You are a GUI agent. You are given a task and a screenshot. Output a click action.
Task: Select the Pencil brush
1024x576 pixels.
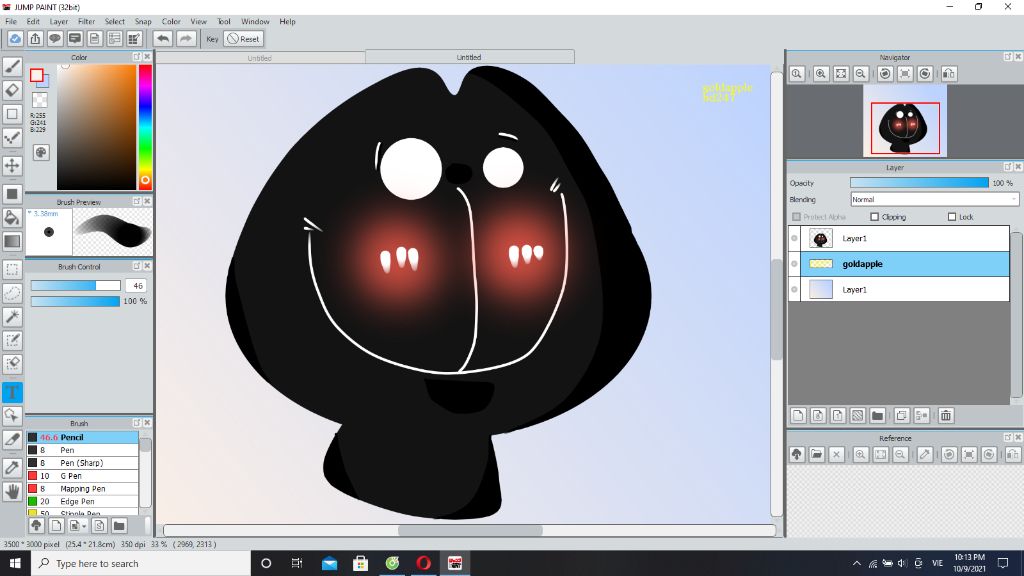(x=82, y=438)
